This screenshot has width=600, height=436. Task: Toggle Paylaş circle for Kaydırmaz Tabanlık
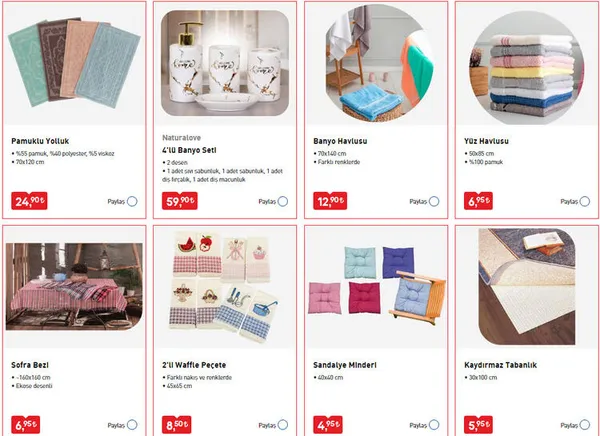coord(585,425)
